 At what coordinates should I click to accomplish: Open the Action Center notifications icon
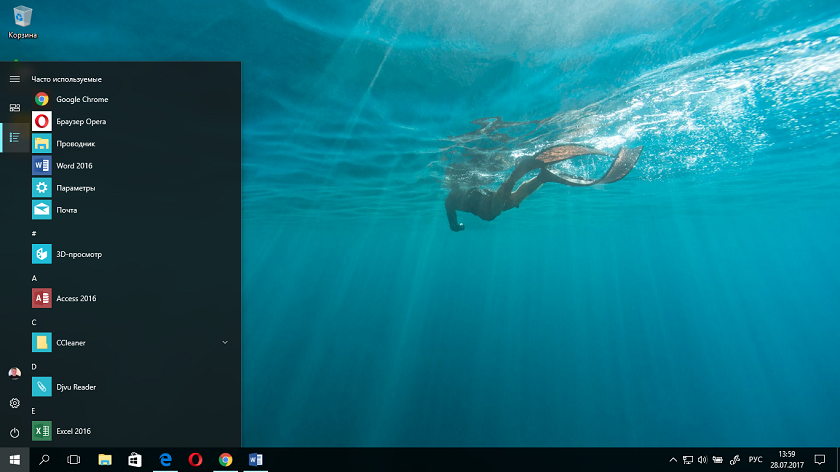pyautogui.click(x=820, y=460)
